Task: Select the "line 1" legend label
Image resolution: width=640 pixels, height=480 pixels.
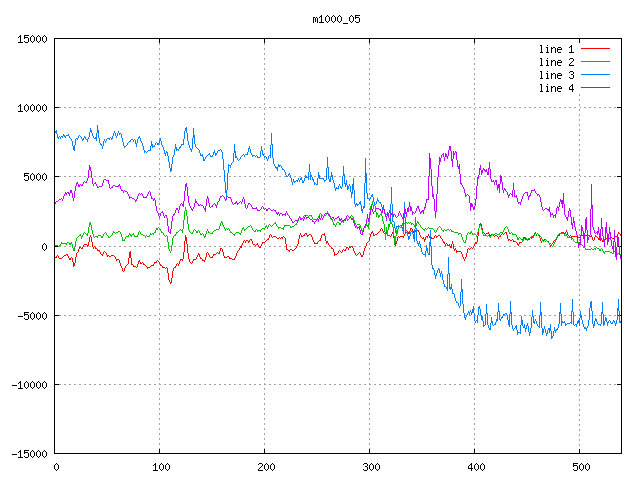Action: [557, 49]
